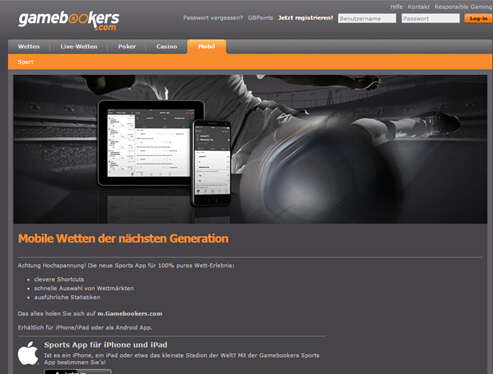
Task: Click the tablet and phone banner image
Action: point(250,149)
